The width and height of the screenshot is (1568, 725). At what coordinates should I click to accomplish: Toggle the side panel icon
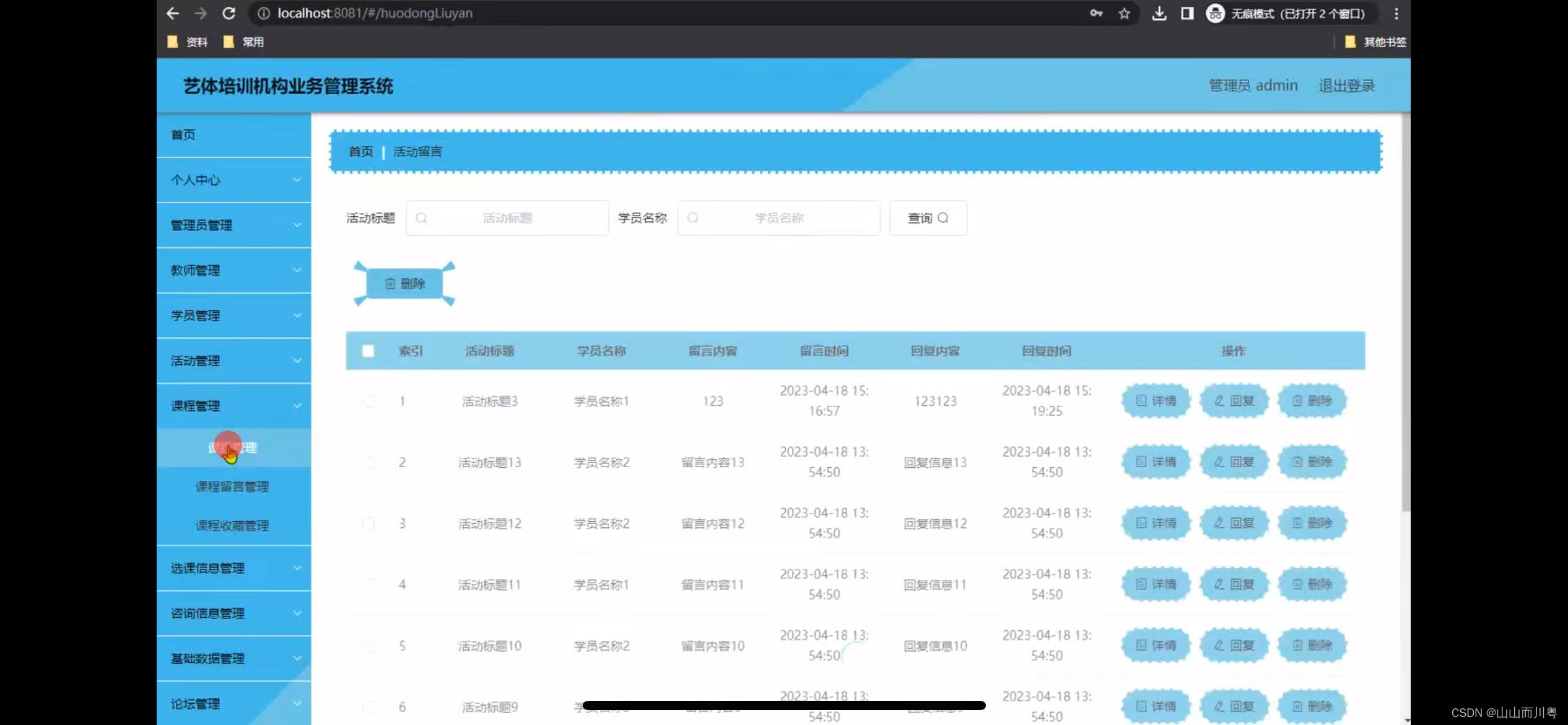tap(1187, 13)
